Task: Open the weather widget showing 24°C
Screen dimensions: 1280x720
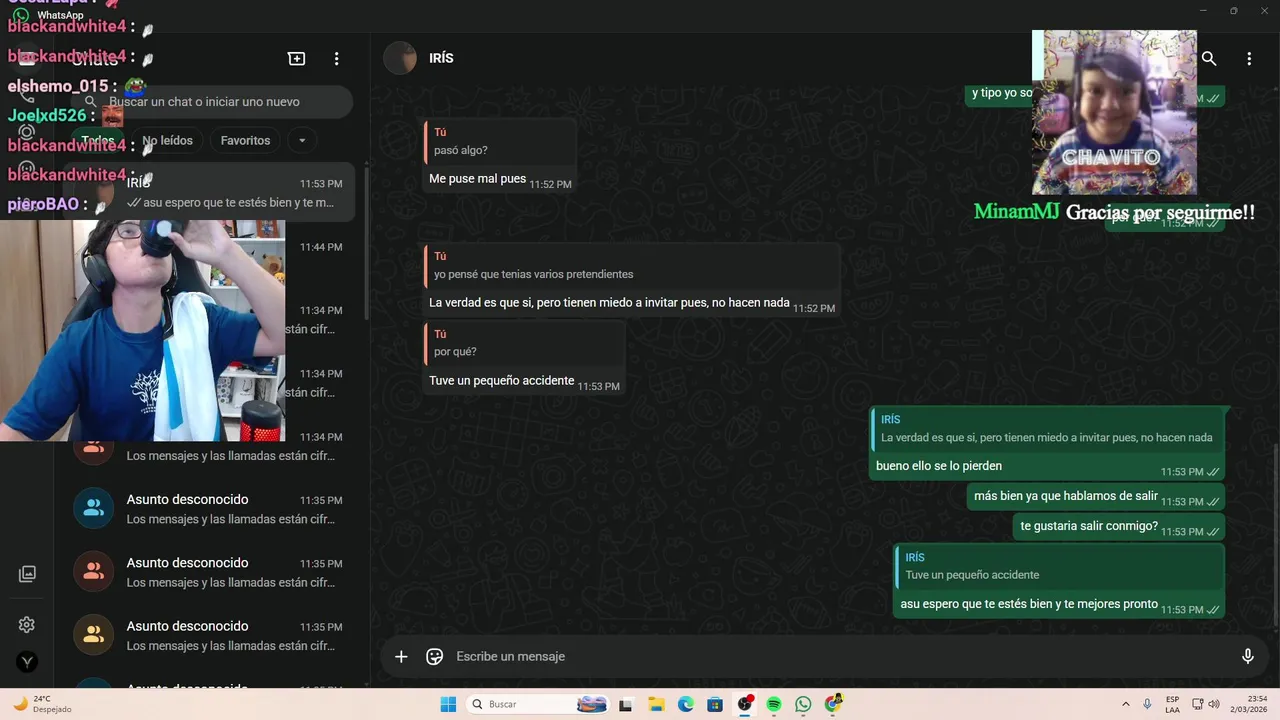Action: 42,704
